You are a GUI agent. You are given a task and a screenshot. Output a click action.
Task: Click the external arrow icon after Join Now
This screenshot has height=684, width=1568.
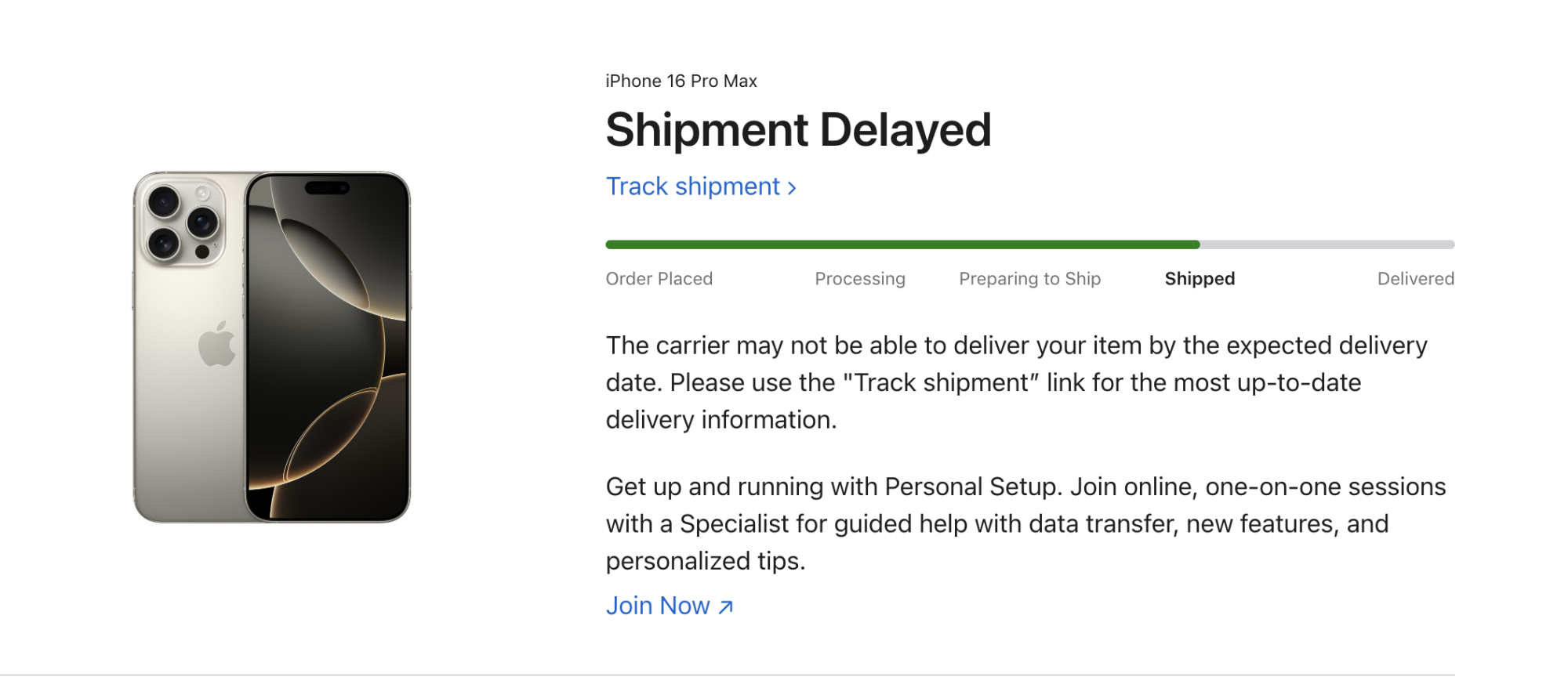pyautogui.click(x=726, y=606)
